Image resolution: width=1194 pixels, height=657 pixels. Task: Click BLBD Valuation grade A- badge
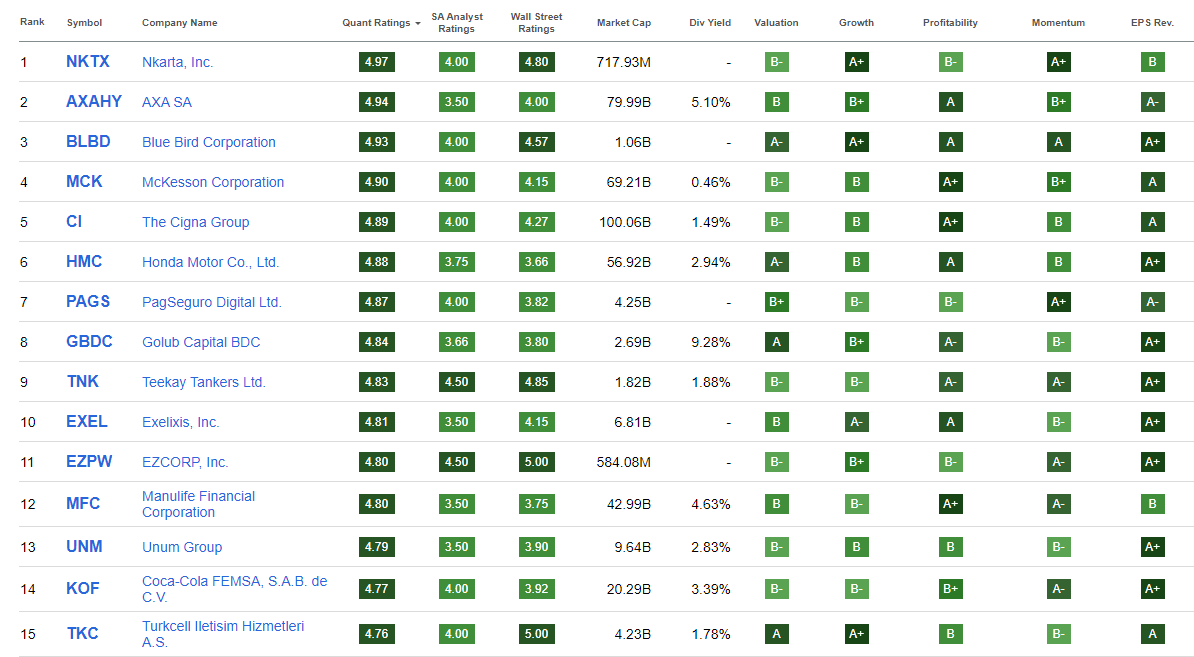click(777, 142)
